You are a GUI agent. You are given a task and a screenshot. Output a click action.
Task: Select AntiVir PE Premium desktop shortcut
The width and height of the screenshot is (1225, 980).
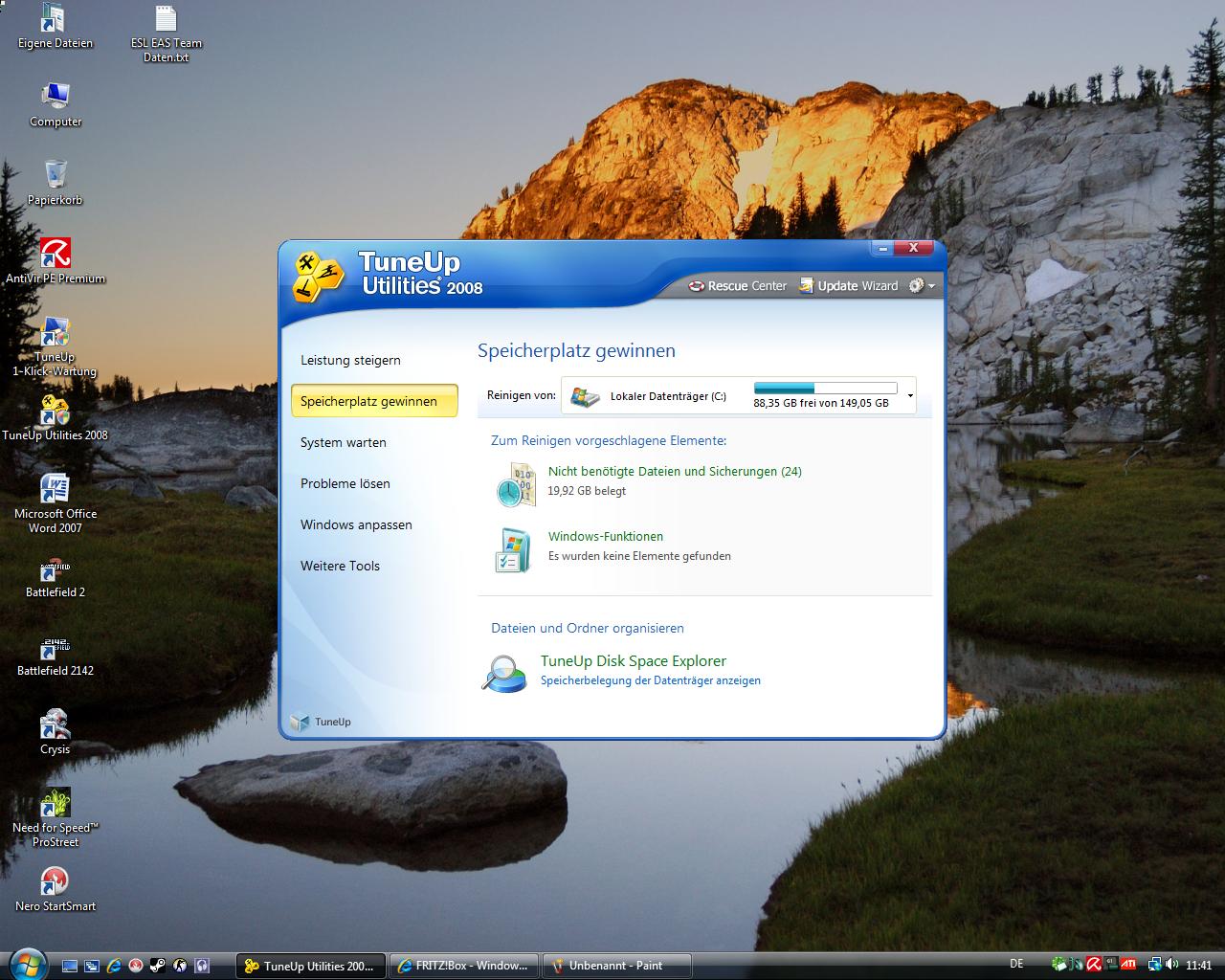point(56,262)
